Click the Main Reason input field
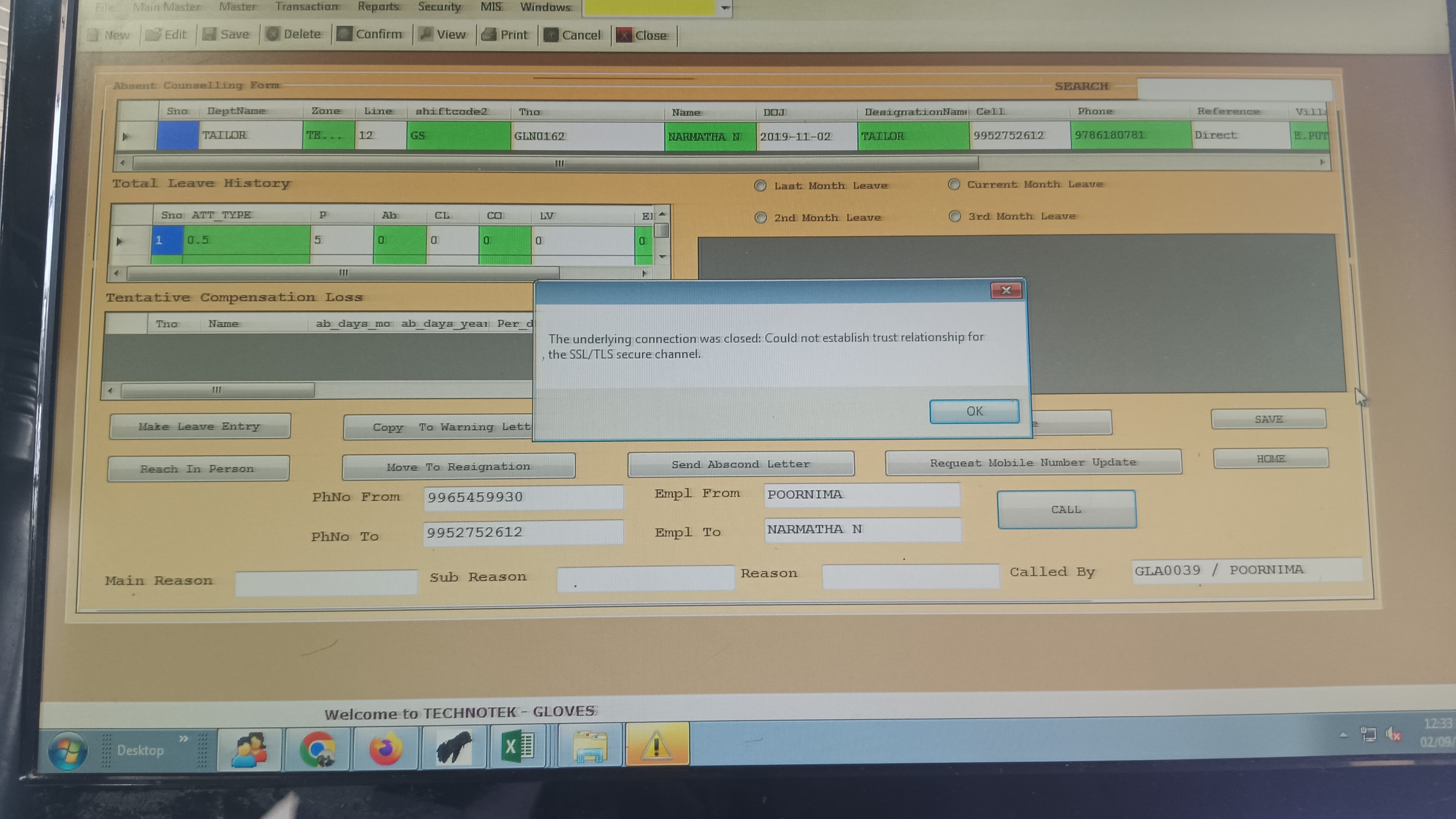 point(326,582)
